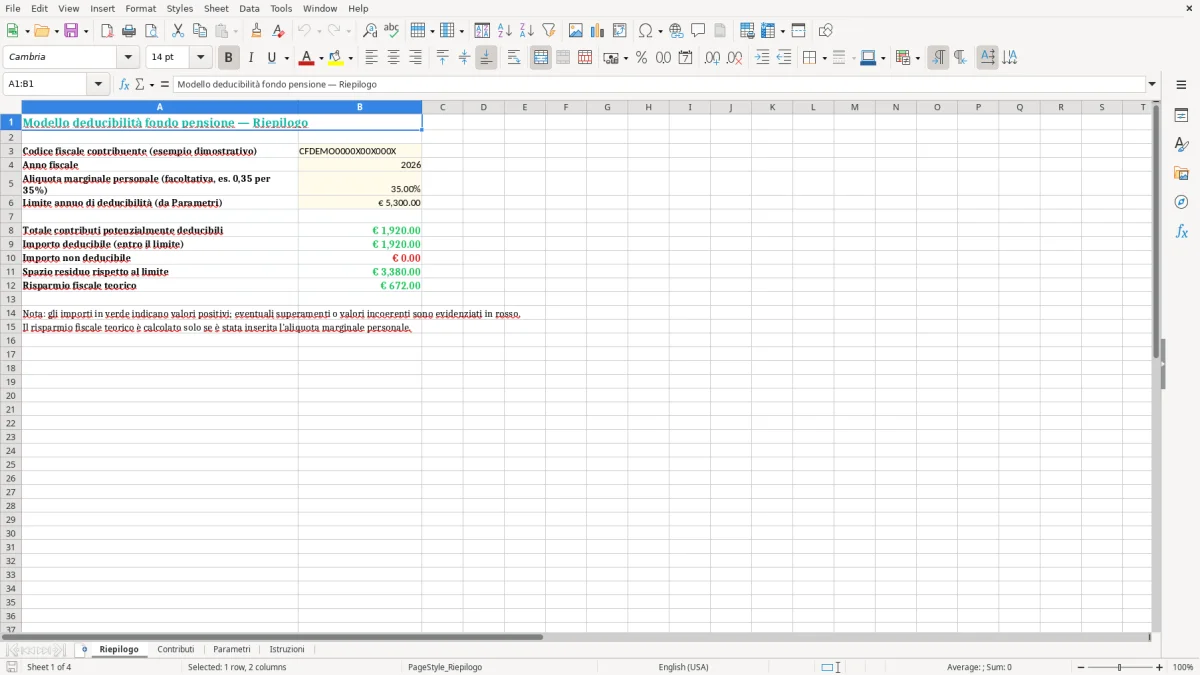This screenshot has height=675, width=1200.
Task: Insert a chart
Action: pos(598,31)
